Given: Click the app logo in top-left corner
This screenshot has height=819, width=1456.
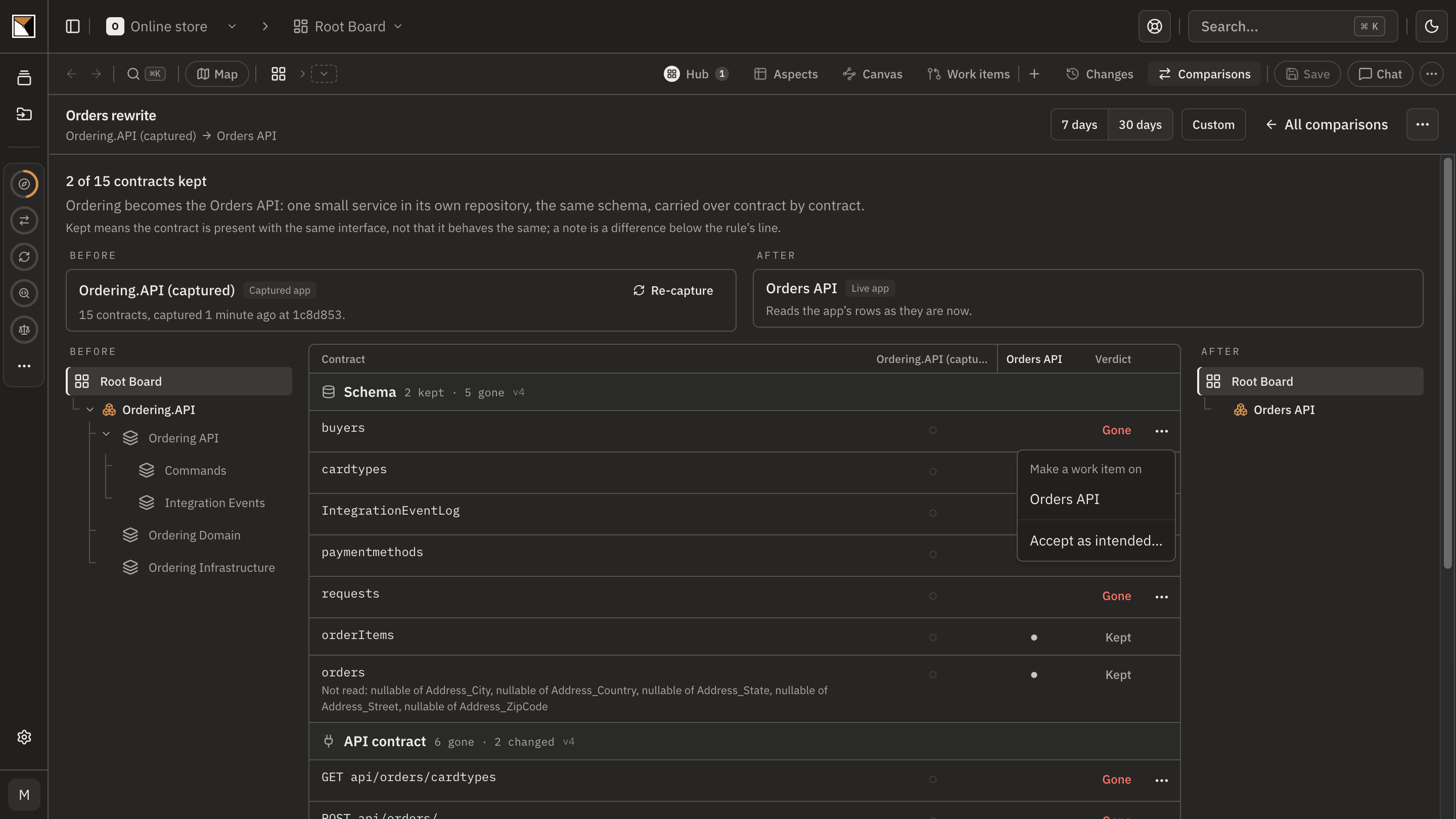Looking at the screenshot, I should (x=24, y=26).
